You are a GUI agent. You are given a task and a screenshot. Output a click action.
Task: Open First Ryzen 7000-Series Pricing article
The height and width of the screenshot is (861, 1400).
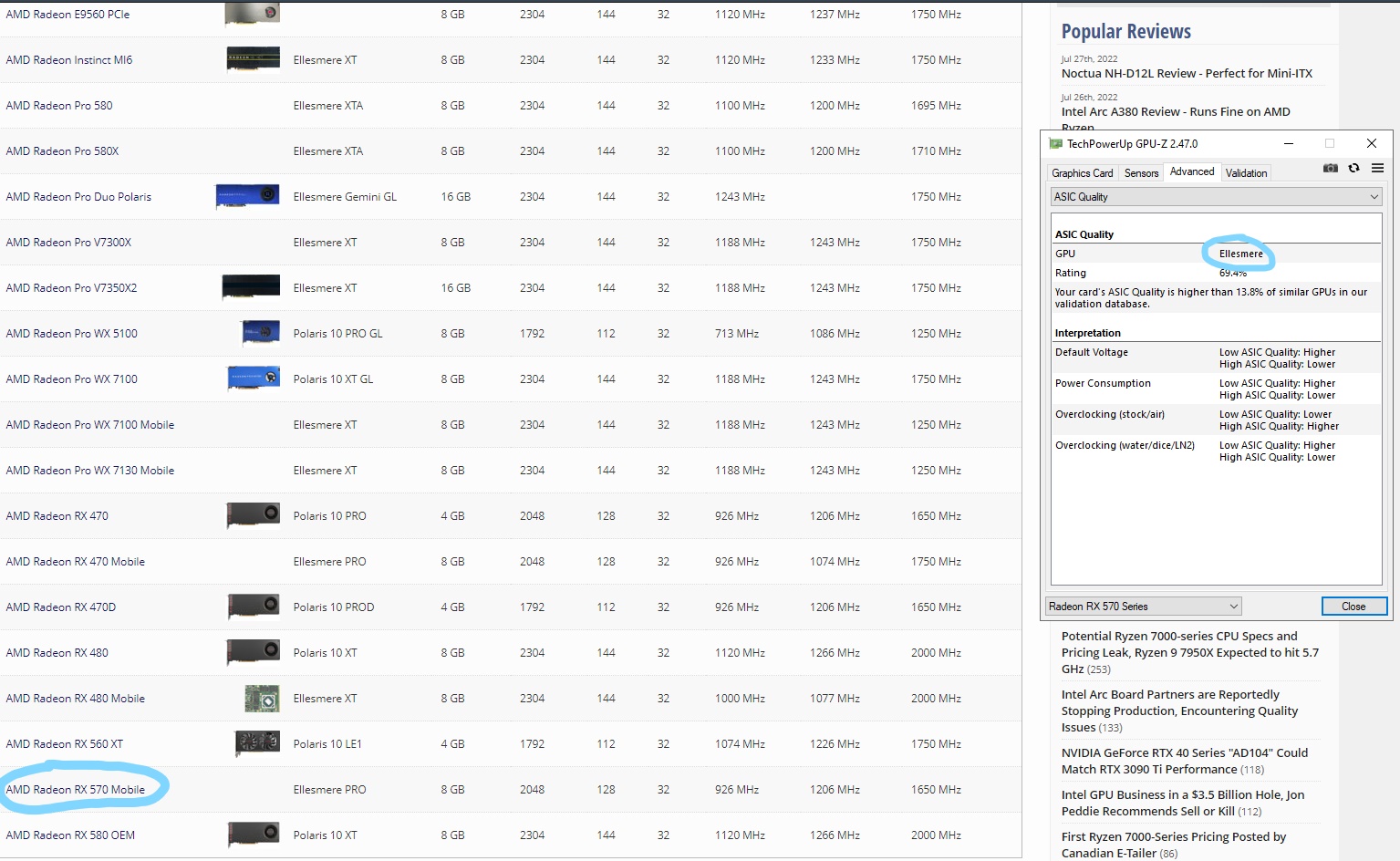click(1173, 845)
